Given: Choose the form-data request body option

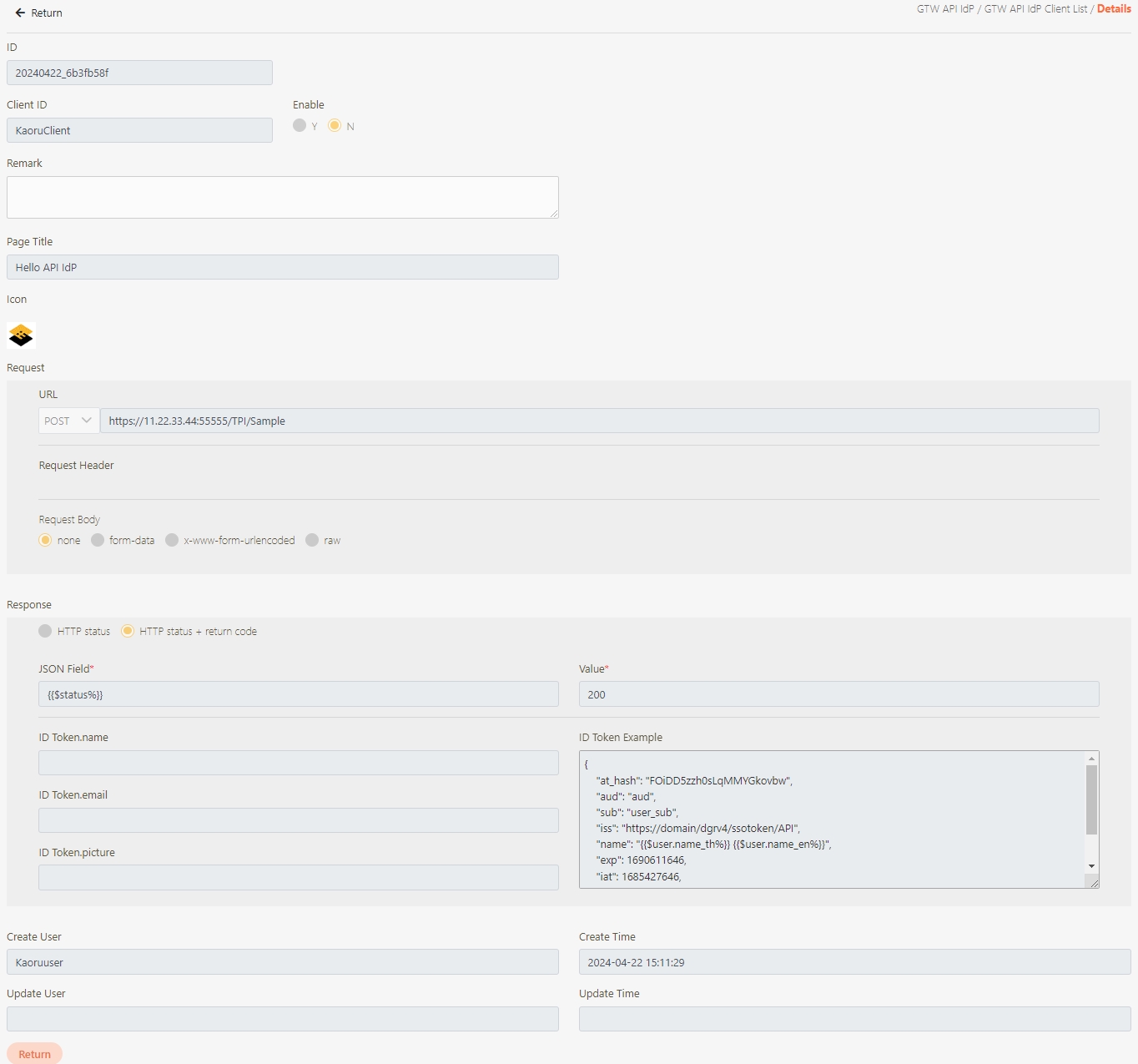Looking at the screenshot, I should [98, 541].
